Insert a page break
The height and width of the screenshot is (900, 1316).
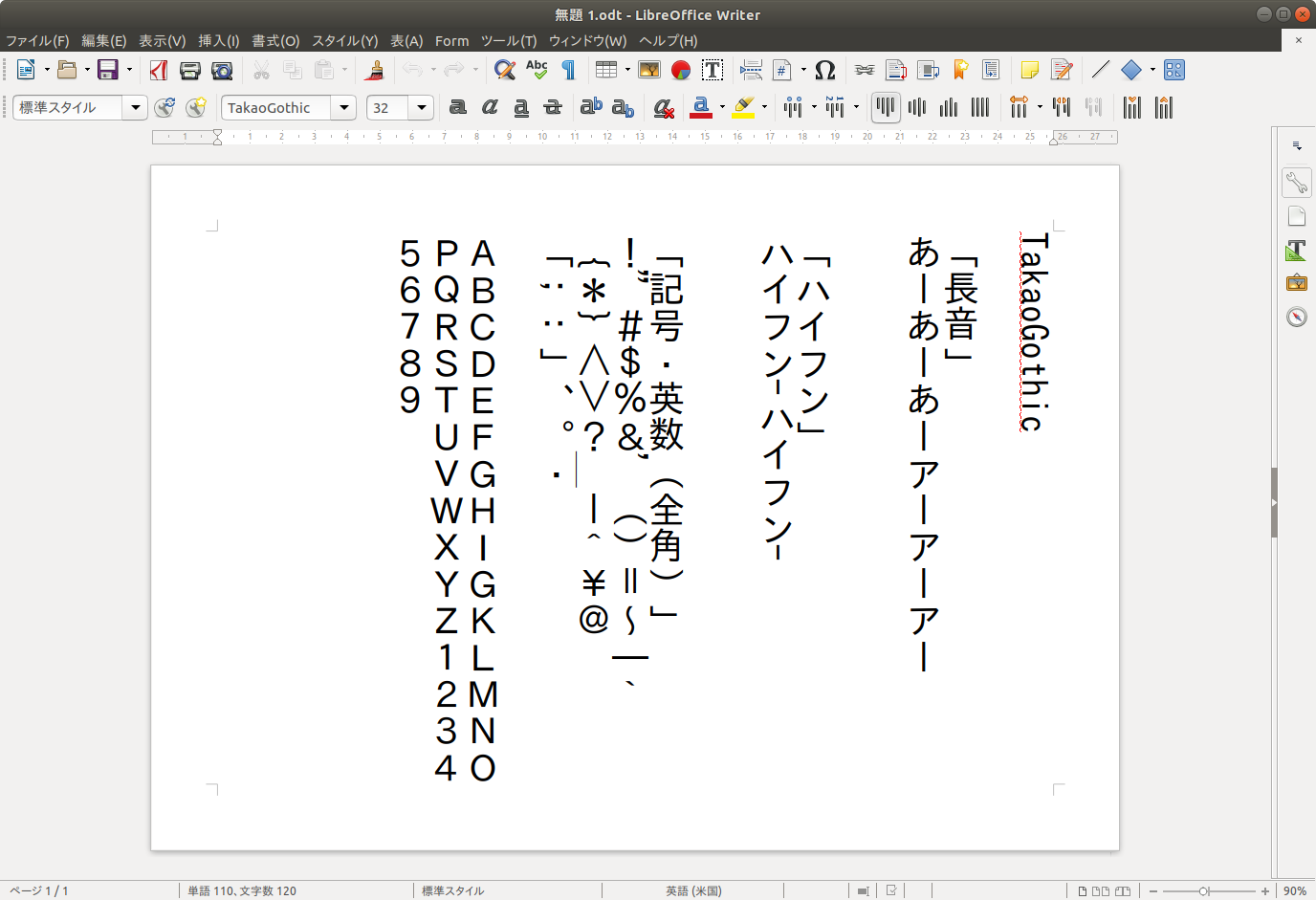752,70
